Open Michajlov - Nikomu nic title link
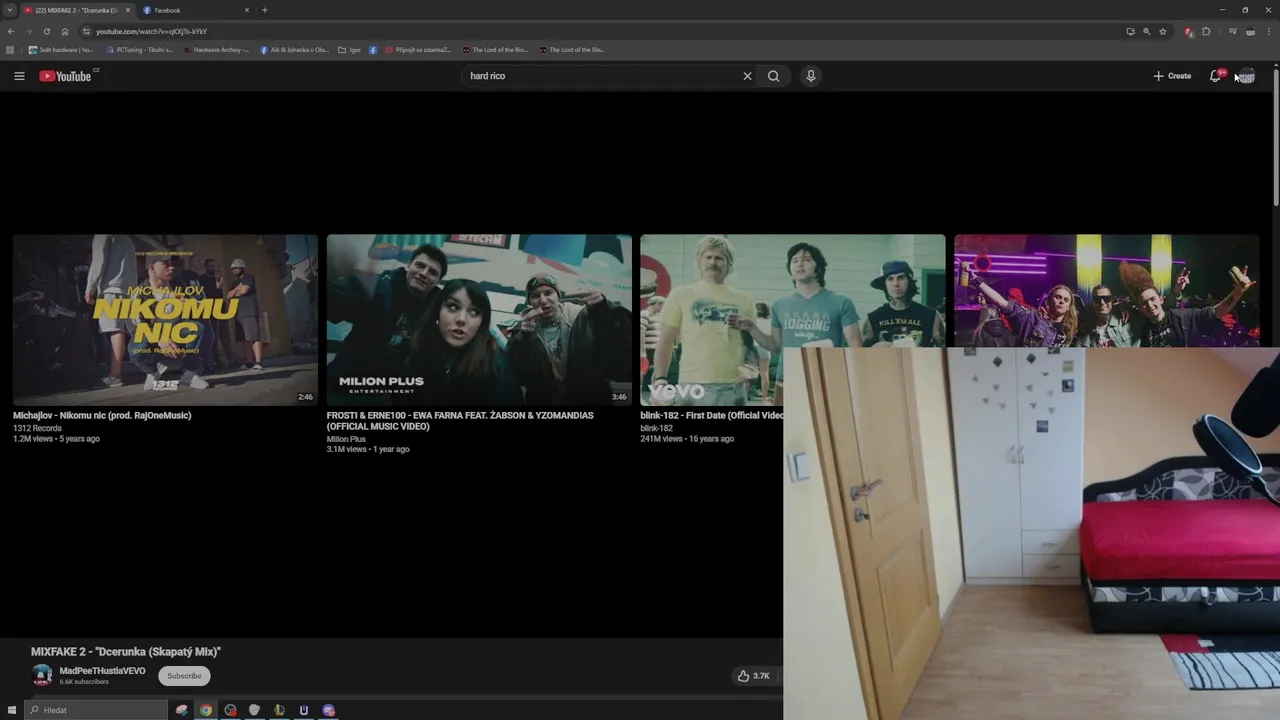Viewport: 1280px width, 720px height. 102,415
